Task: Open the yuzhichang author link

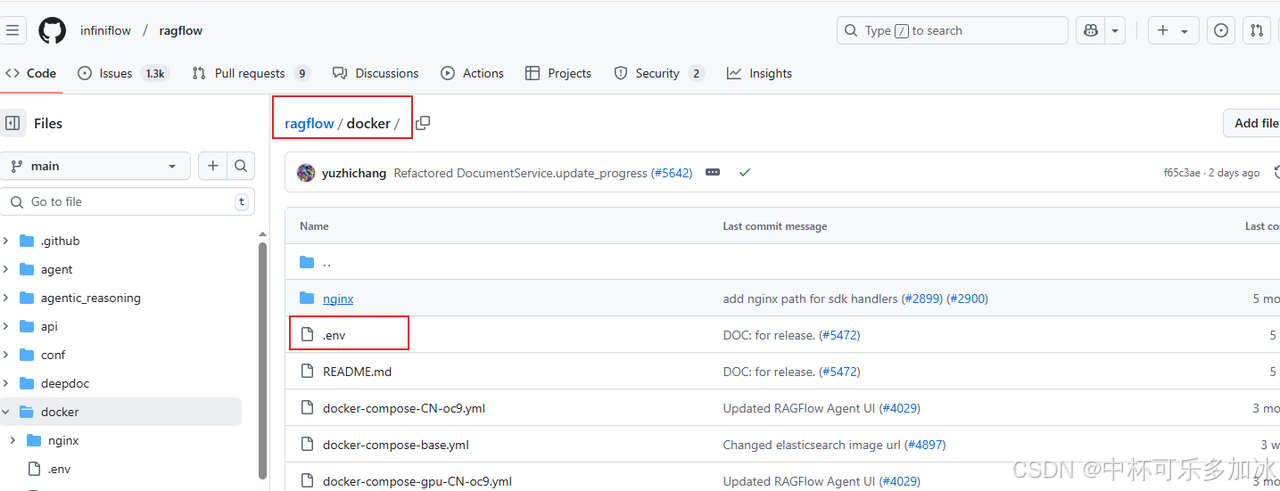Action: (x=354, y=173)
